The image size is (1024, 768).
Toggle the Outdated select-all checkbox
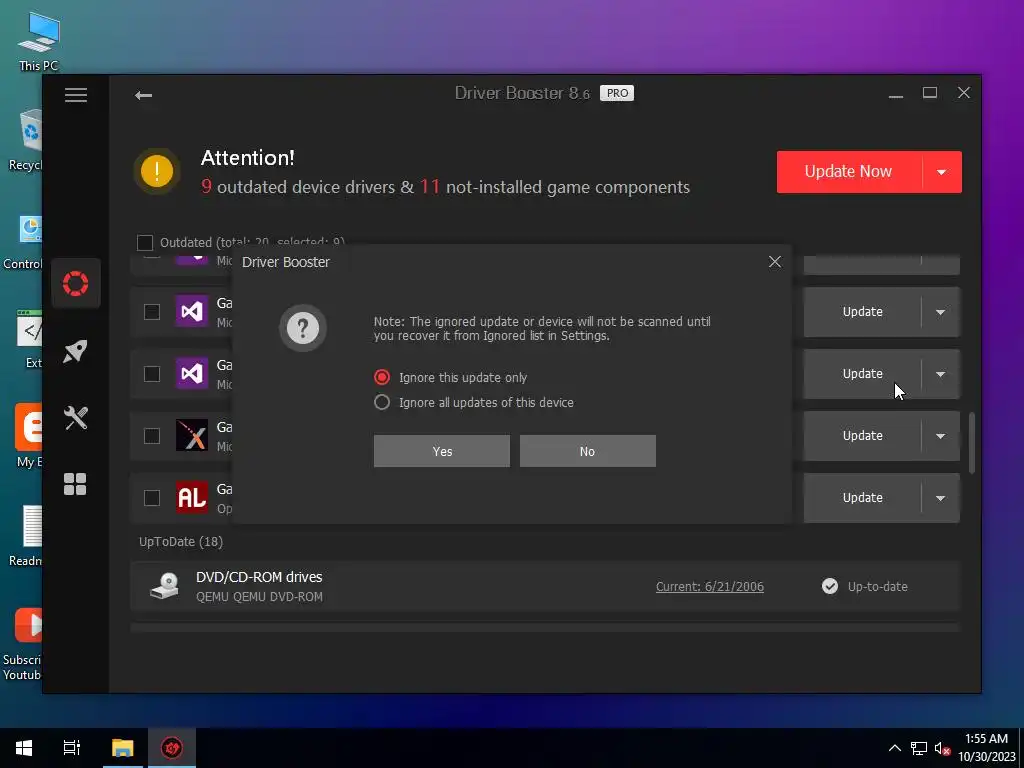pos(145,243)
